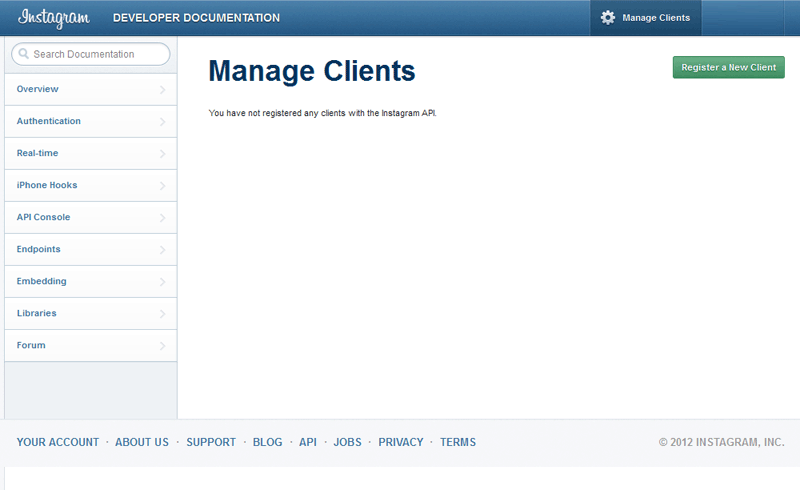Click the Endpoints chevron arrow

pos(163,250)
